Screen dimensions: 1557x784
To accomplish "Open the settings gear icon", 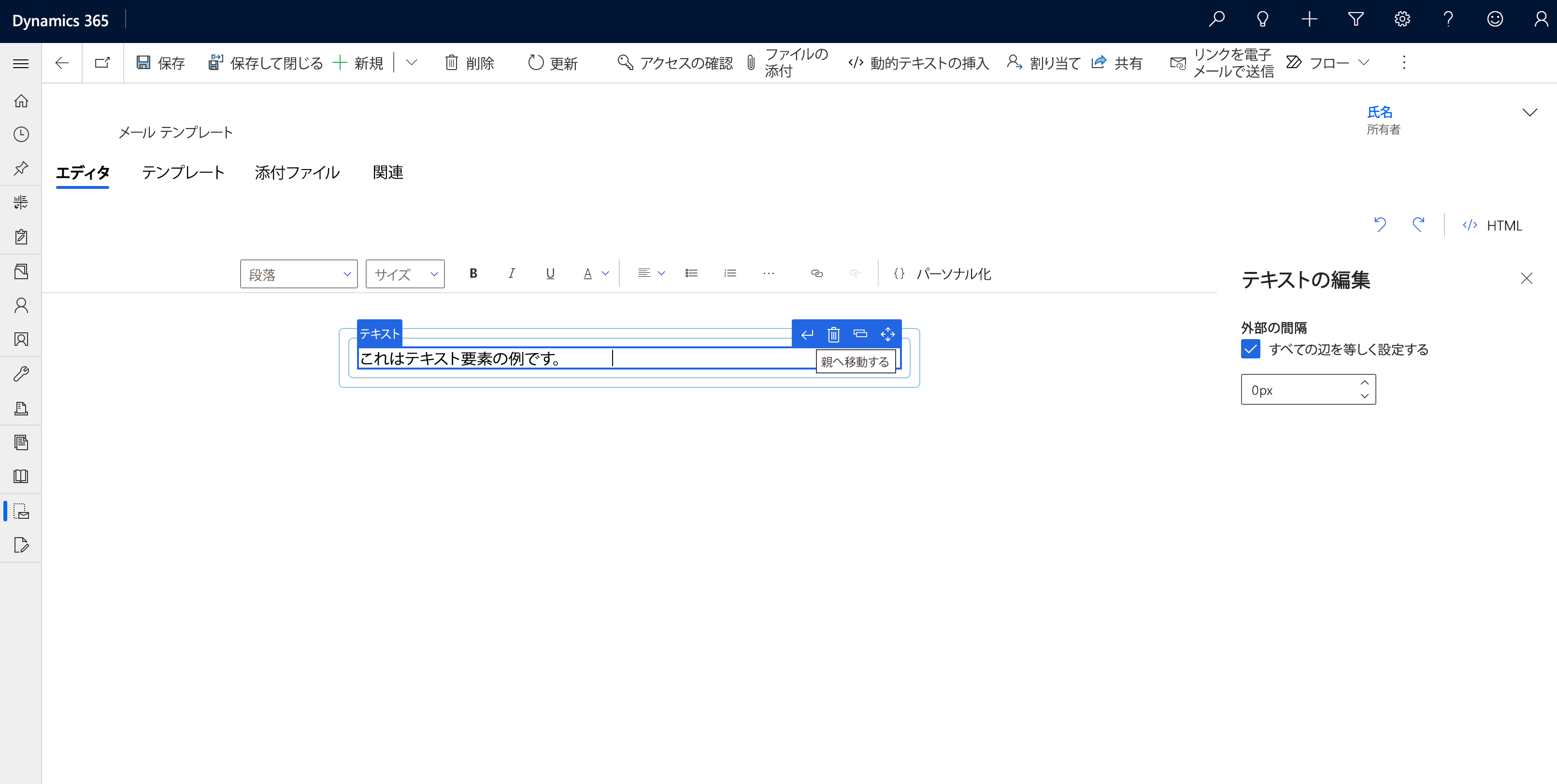I will (x=1402, y=19).
